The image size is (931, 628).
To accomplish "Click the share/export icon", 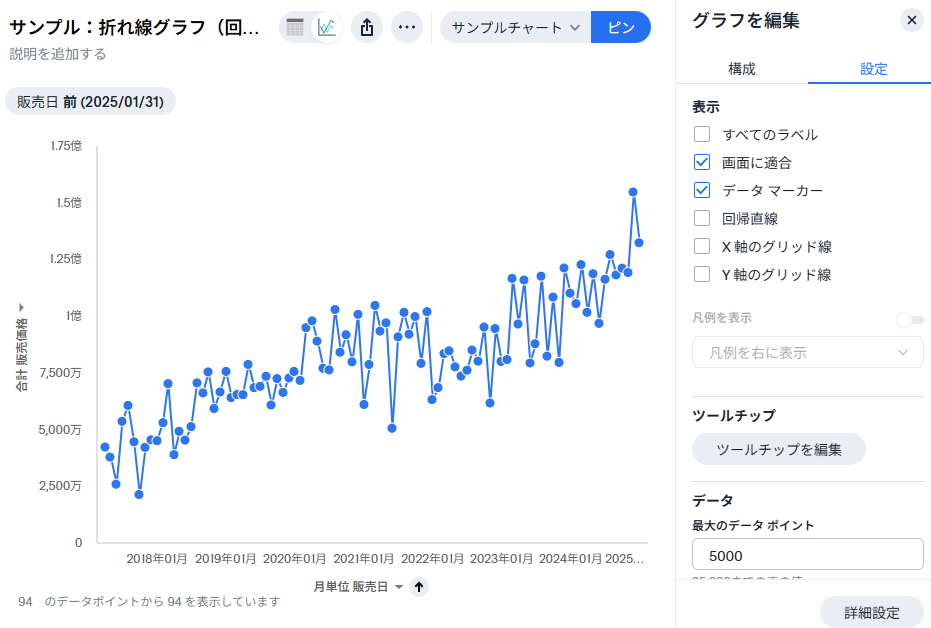I will pos(367,27).
